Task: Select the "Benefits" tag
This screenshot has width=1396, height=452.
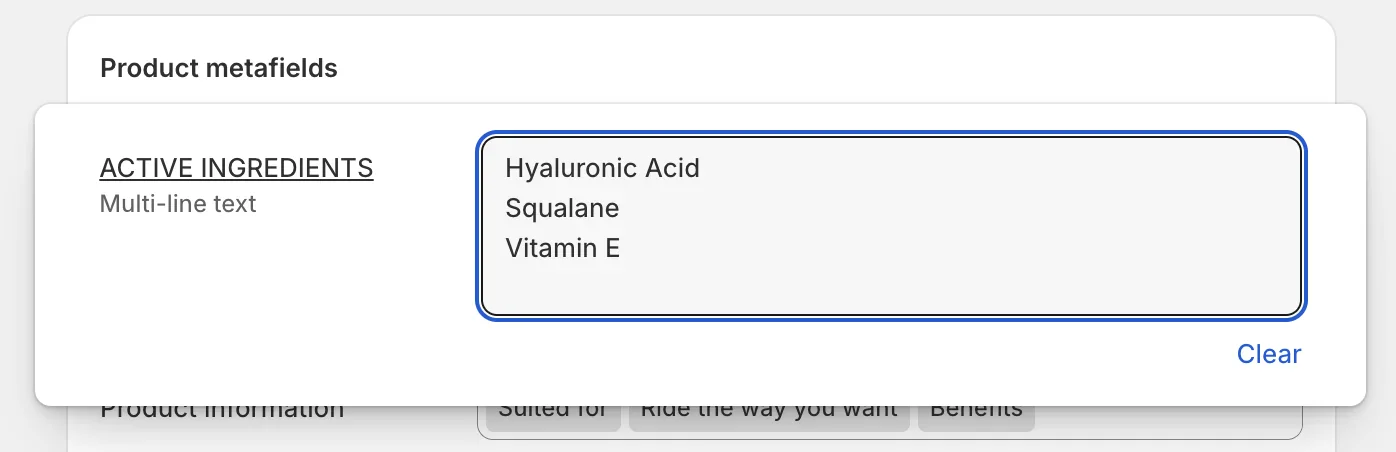Action: 976,412
